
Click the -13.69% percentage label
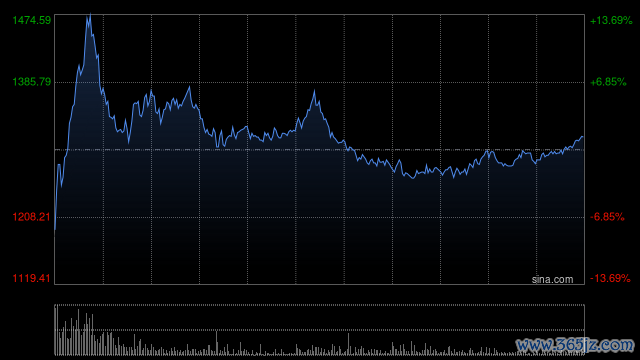pyautogui.click(x=610, y=278)
